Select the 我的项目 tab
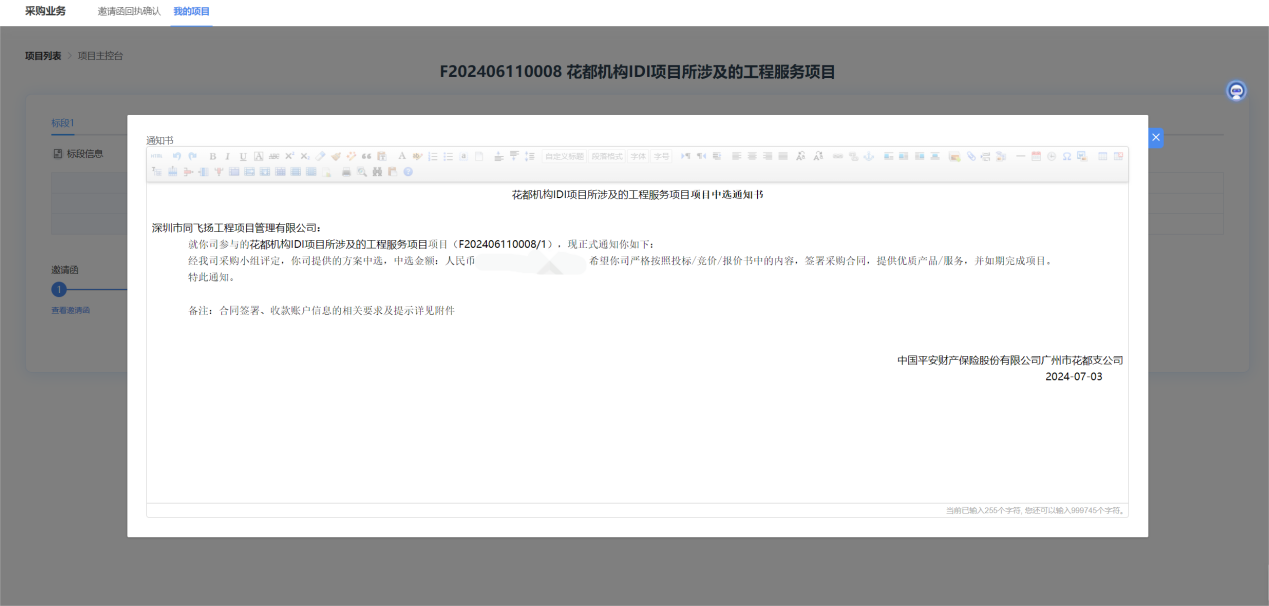The width and height of the screenshot is (1269, 606). [x=191, y=11]
